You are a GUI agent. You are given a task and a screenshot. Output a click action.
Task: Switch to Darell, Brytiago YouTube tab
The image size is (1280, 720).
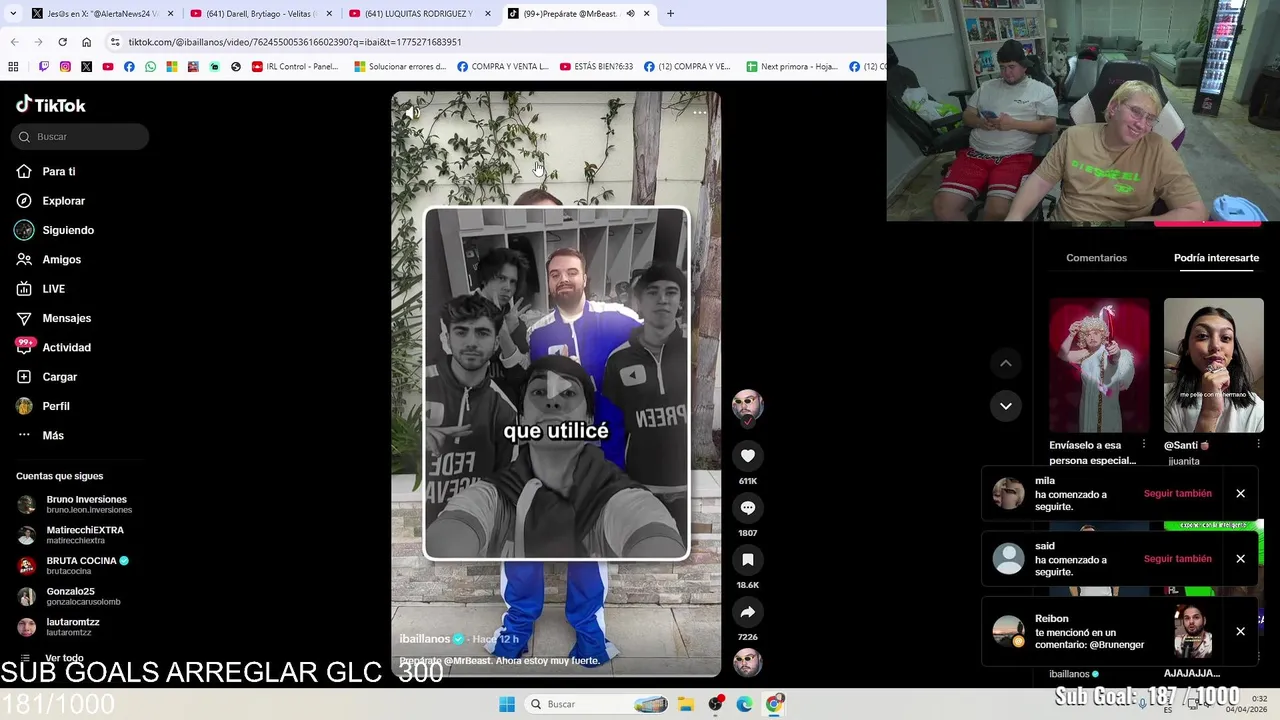(261, 14)
